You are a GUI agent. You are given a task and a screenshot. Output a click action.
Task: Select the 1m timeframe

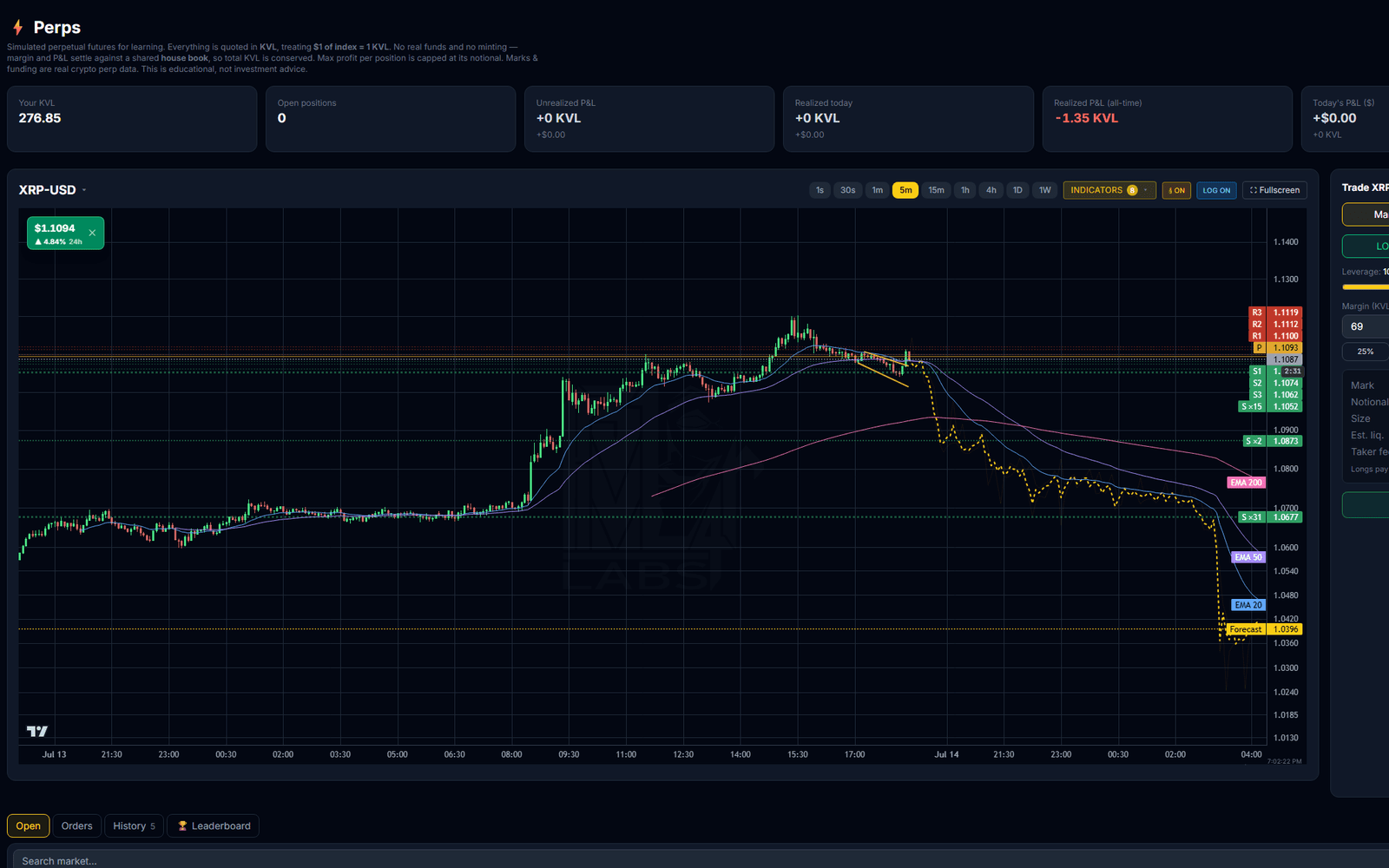(x=878, y=190)
